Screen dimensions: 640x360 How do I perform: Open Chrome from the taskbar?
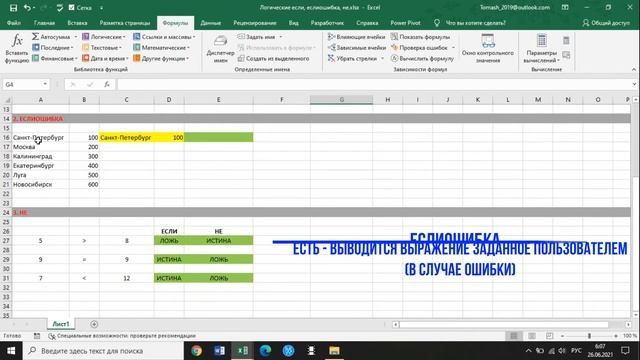(197, 351)
